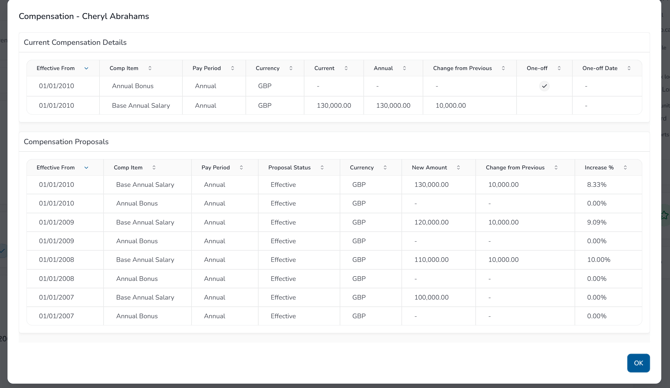Click the 100,000.00 new amount

432,297
